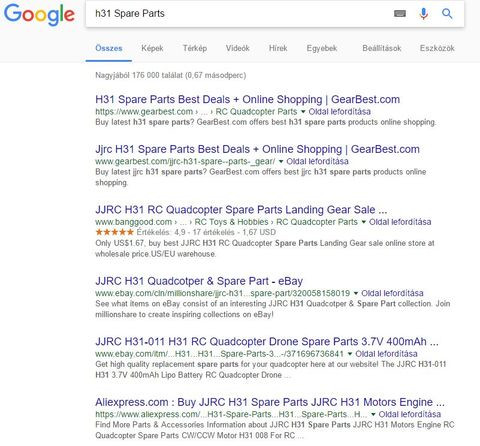Click the Google logo
480x446 pixels.
coord(39,14)
